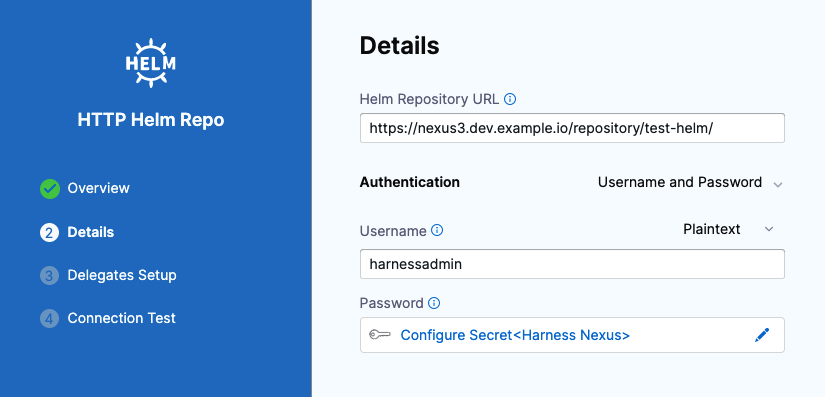Click the Configure Secret link

(x=515, y=335)
